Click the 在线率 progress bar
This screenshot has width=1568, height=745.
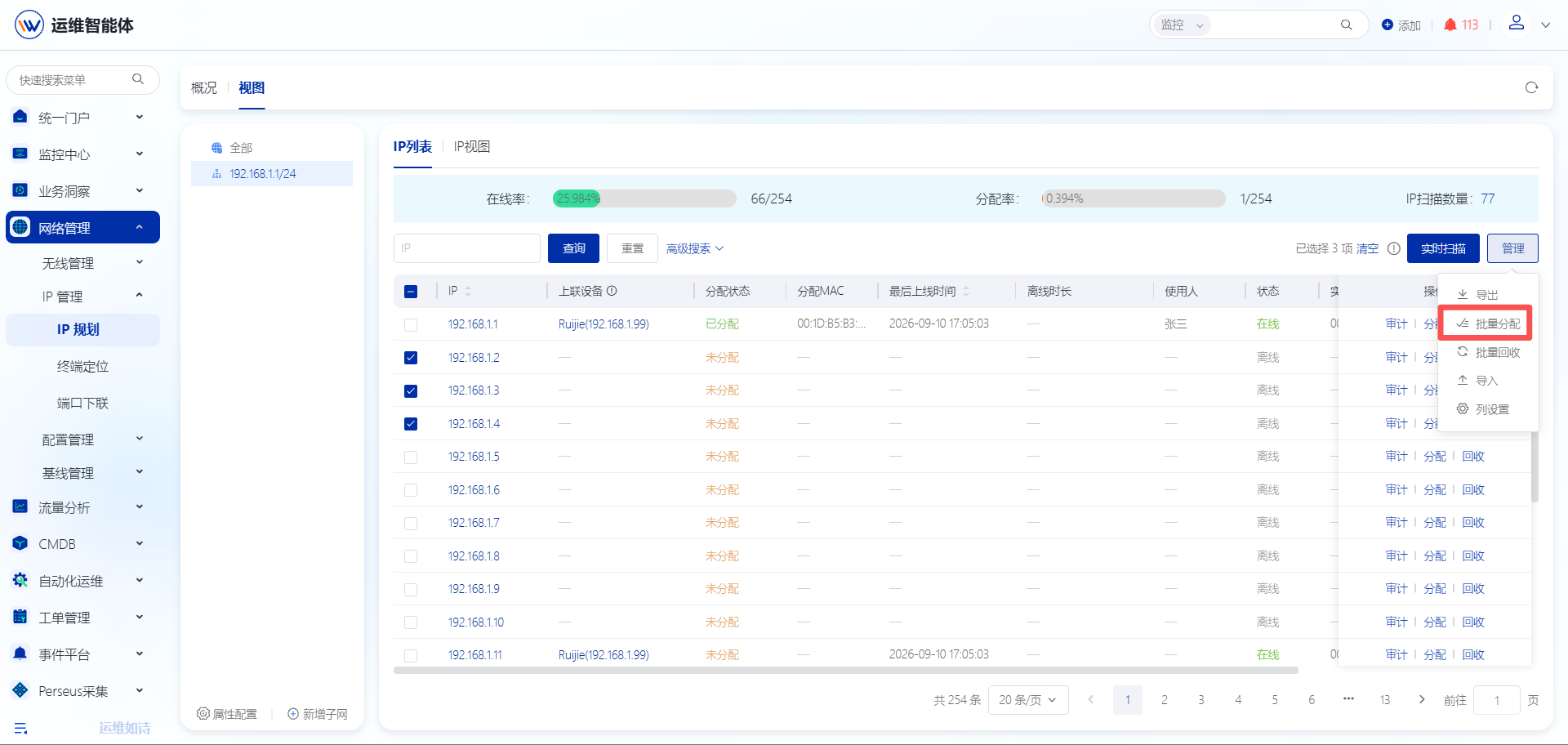point(644,199)
